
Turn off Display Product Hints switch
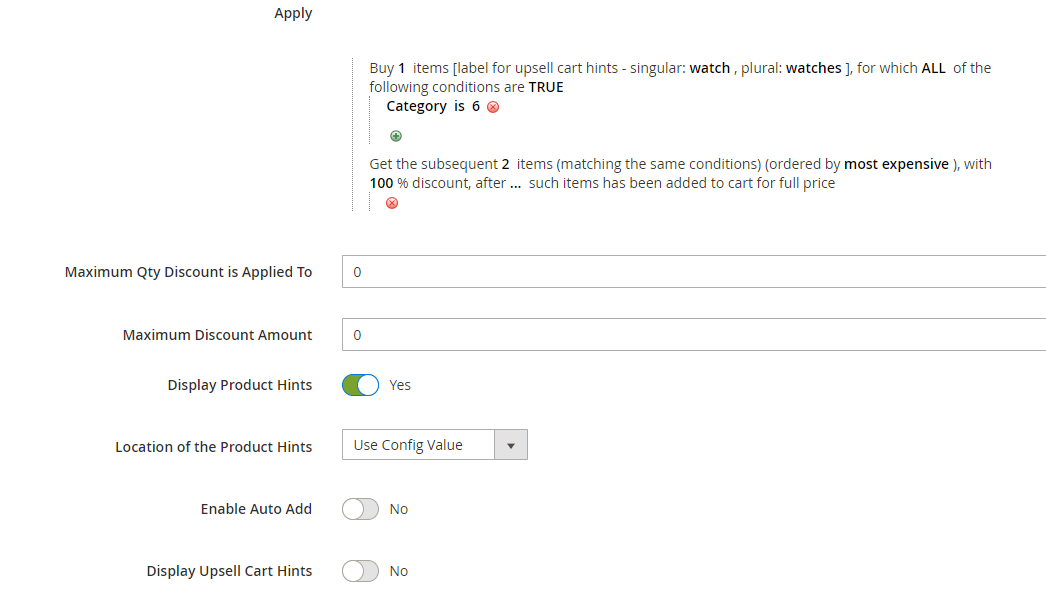pos(360,385)
